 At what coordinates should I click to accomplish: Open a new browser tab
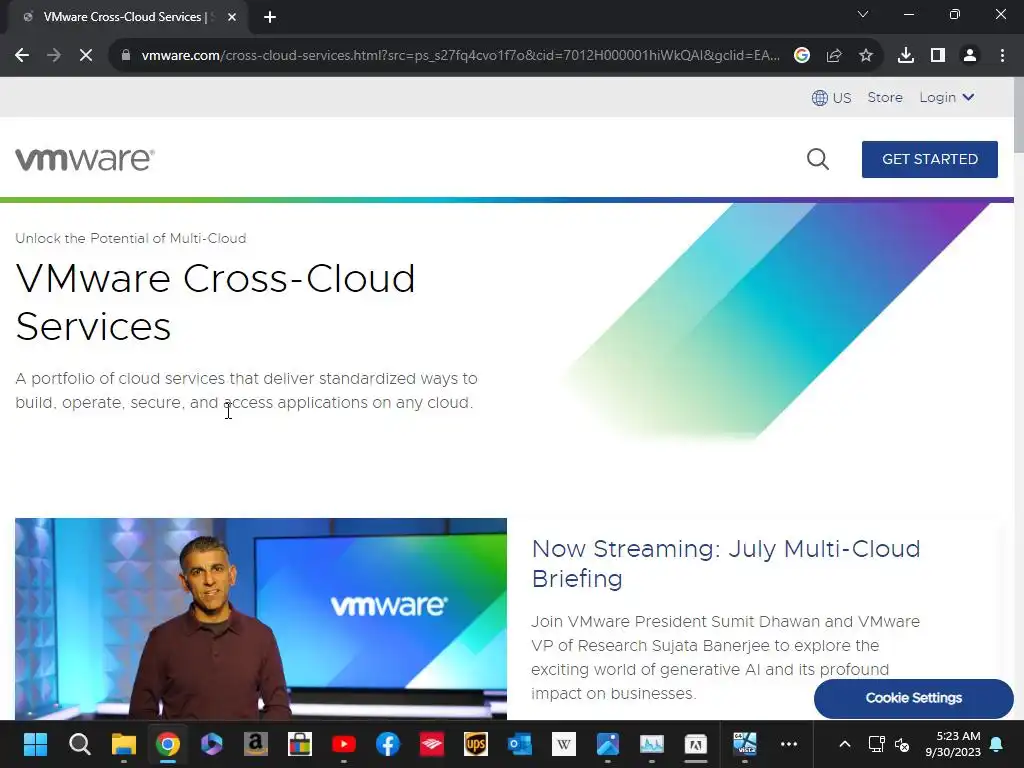(270, 17)
